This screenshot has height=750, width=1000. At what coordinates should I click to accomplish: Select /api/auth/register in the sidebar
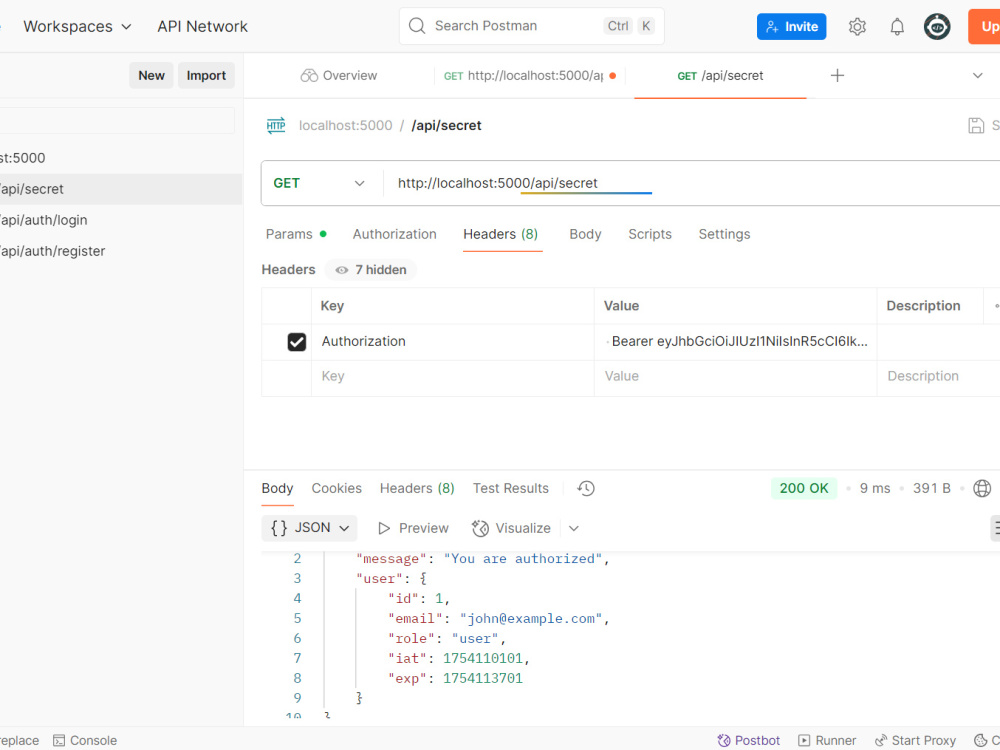(x=121, y=251)
